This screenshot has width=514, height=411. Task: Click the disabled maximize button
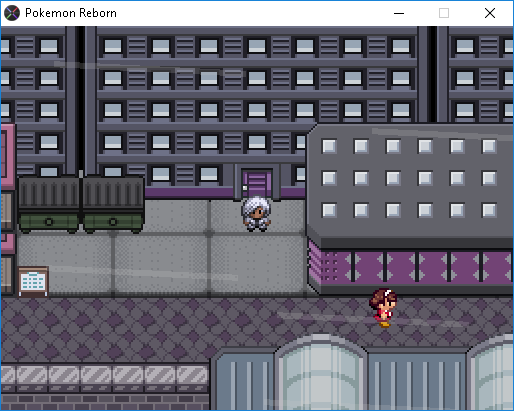(x=444, y=13)
